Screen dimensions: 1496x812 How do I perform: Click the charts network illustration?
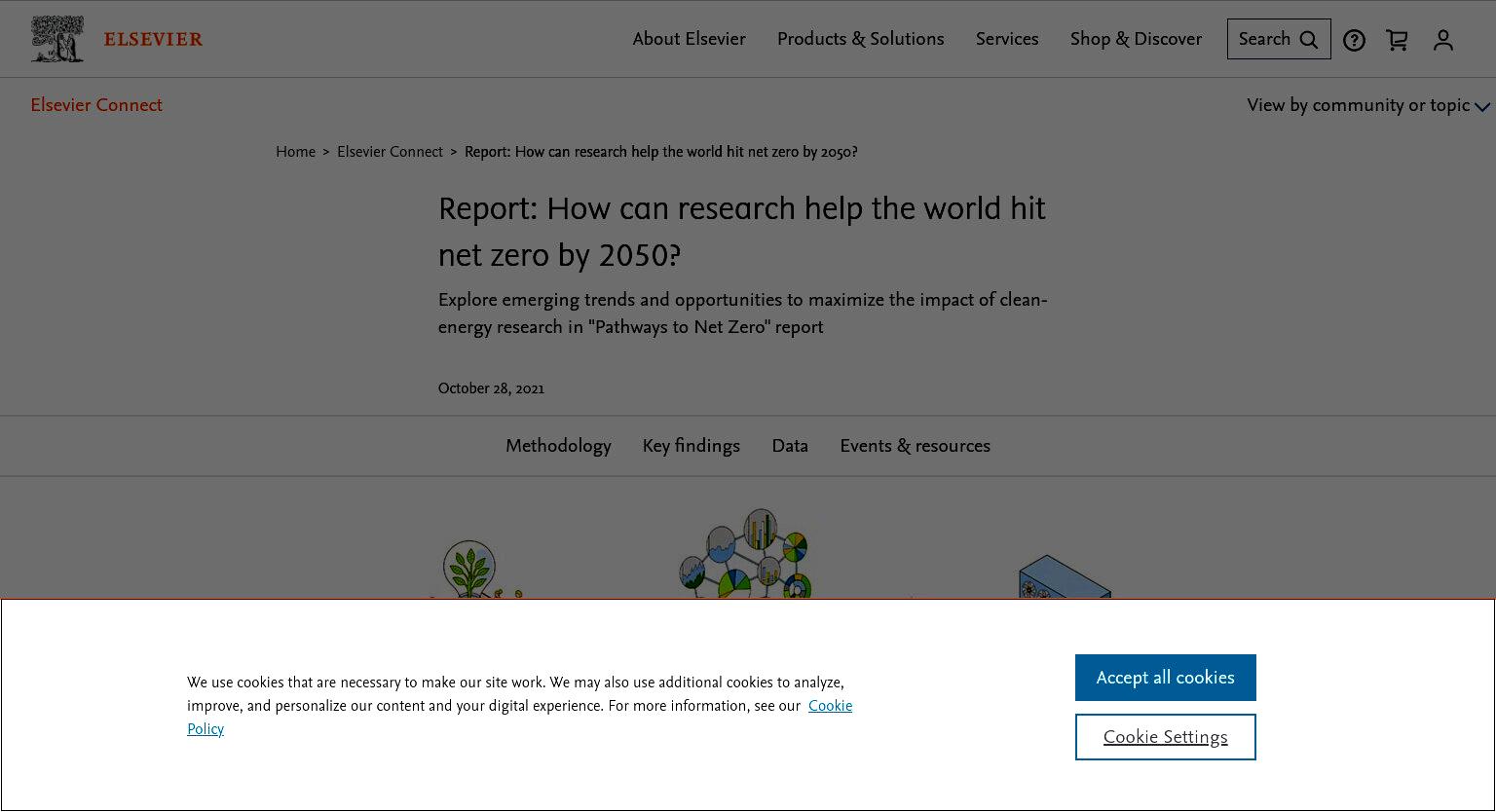click(x=746, y=553)
